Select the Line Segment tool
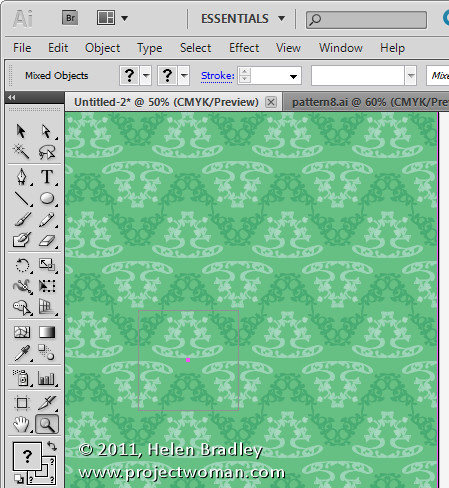 tap(21, 199)
